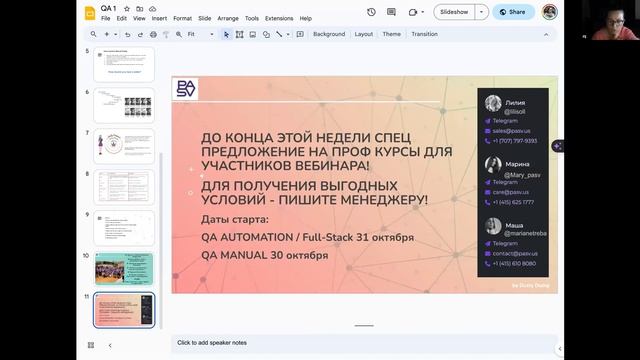
Task: Open the View menu
Action: click(139, 18)
